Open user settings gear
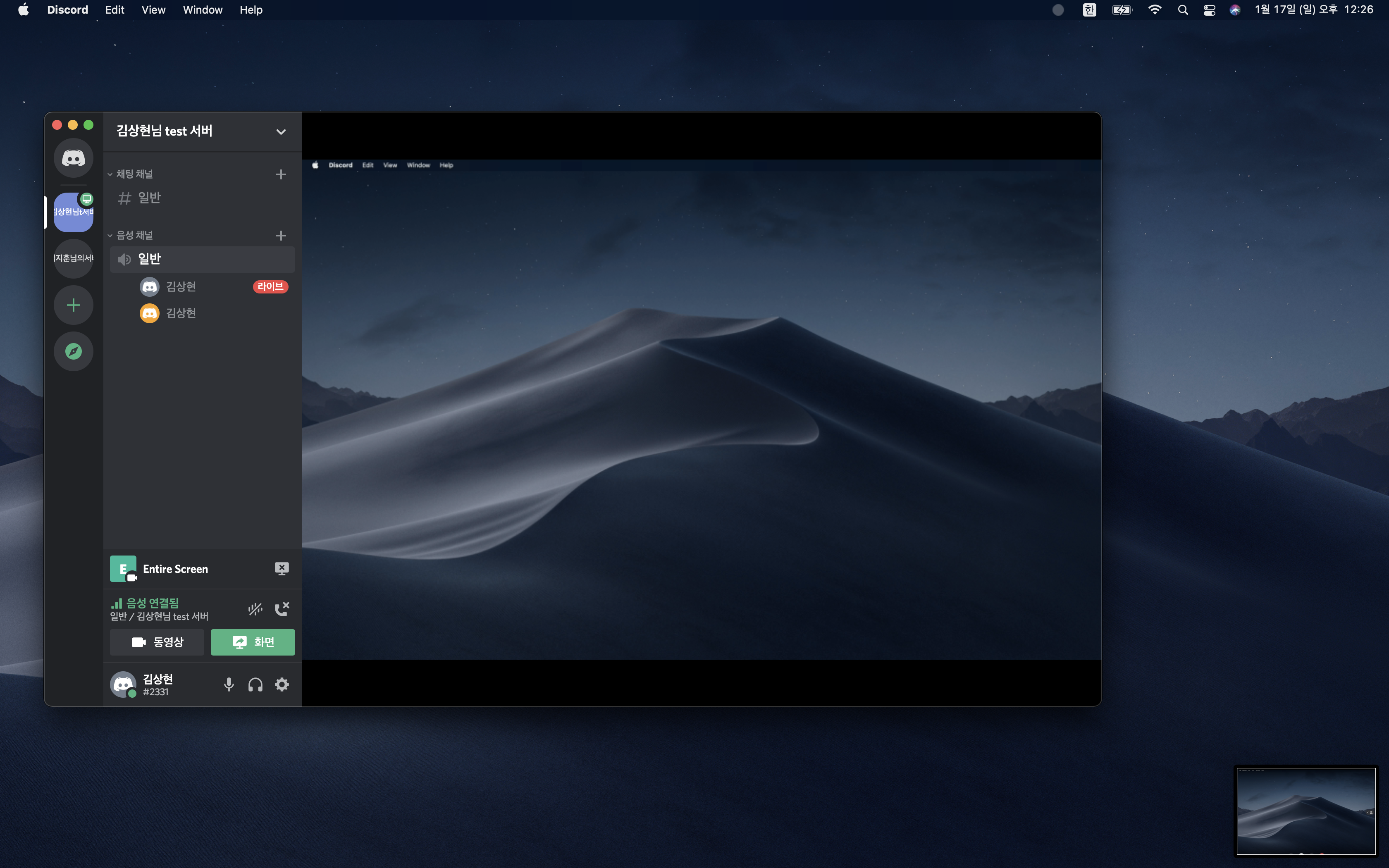The height and width of the screenshot is (868, 1389). click(282, 684)
